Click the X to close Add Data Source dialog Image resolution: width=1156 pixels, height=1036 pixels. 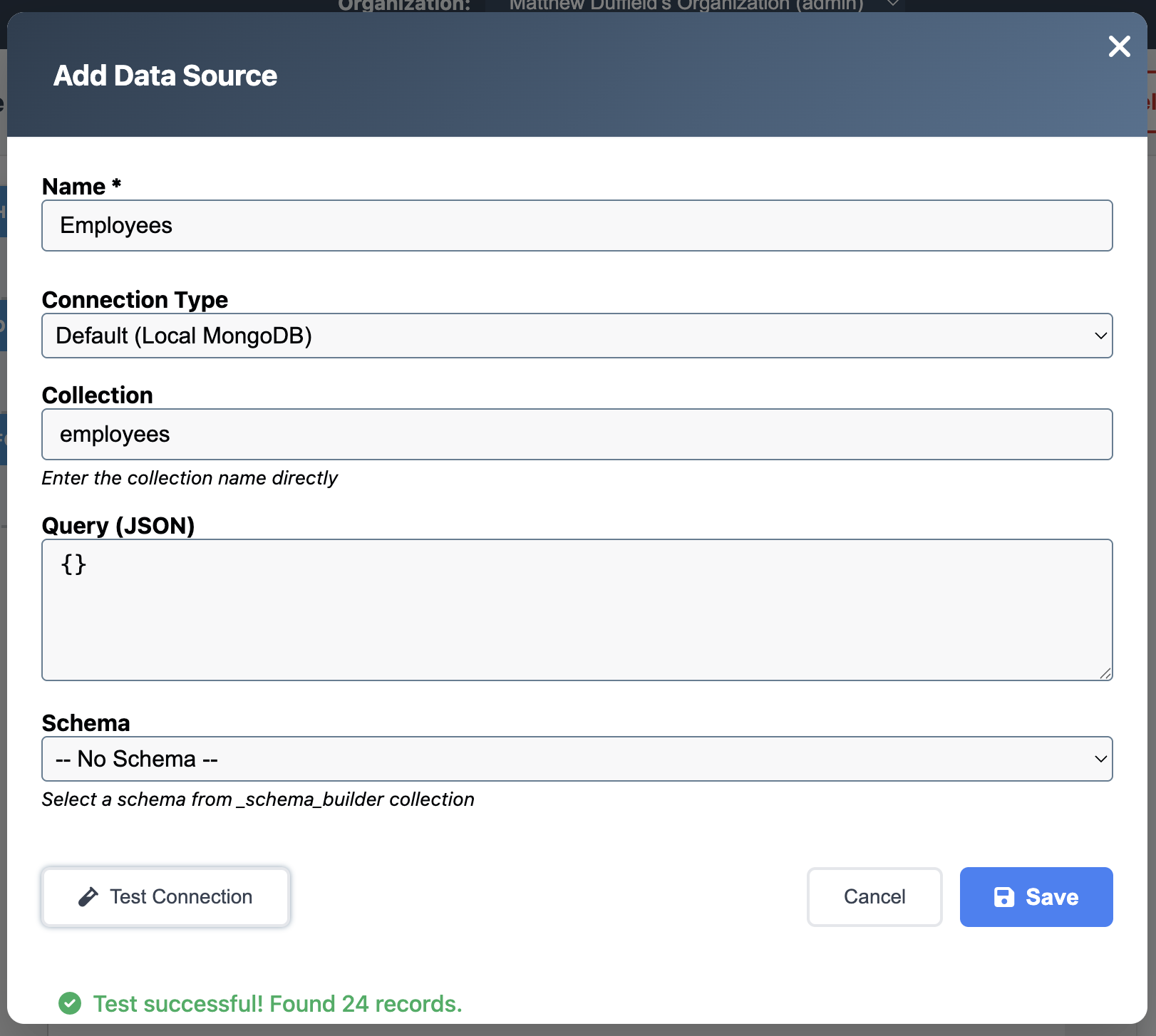tap(1119, 46)
